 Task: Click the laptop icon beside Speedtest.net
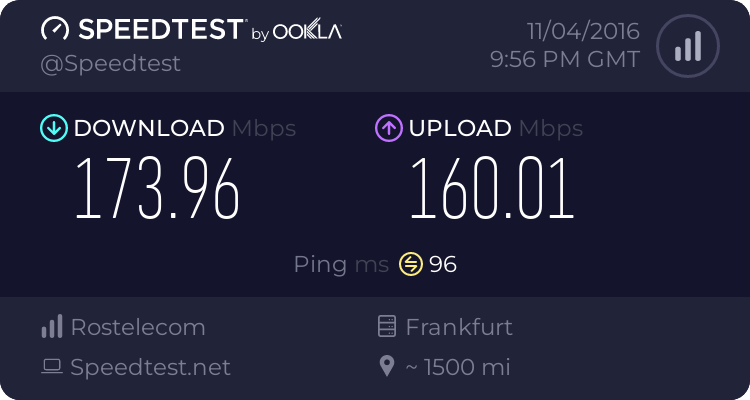click(52, 367)
